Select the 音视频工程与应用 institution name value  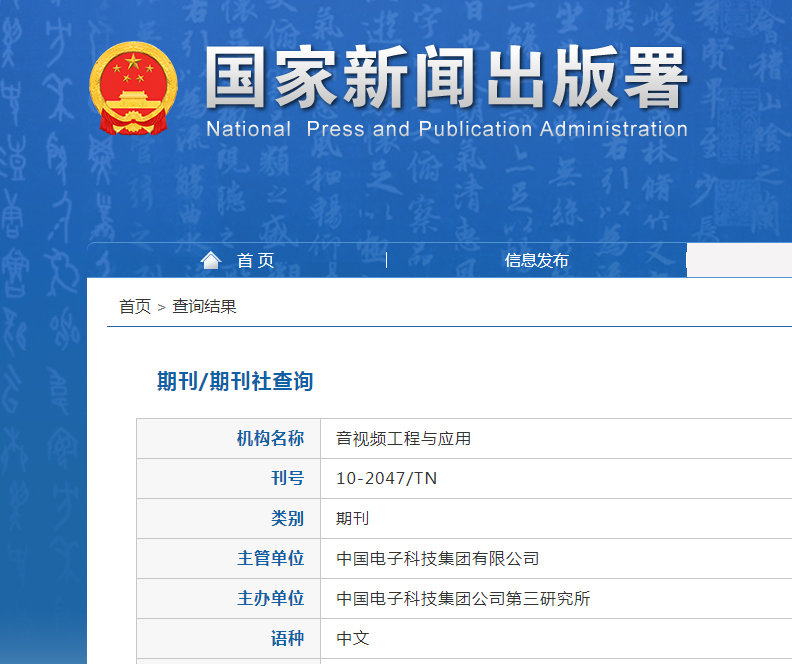click(403, 439)
